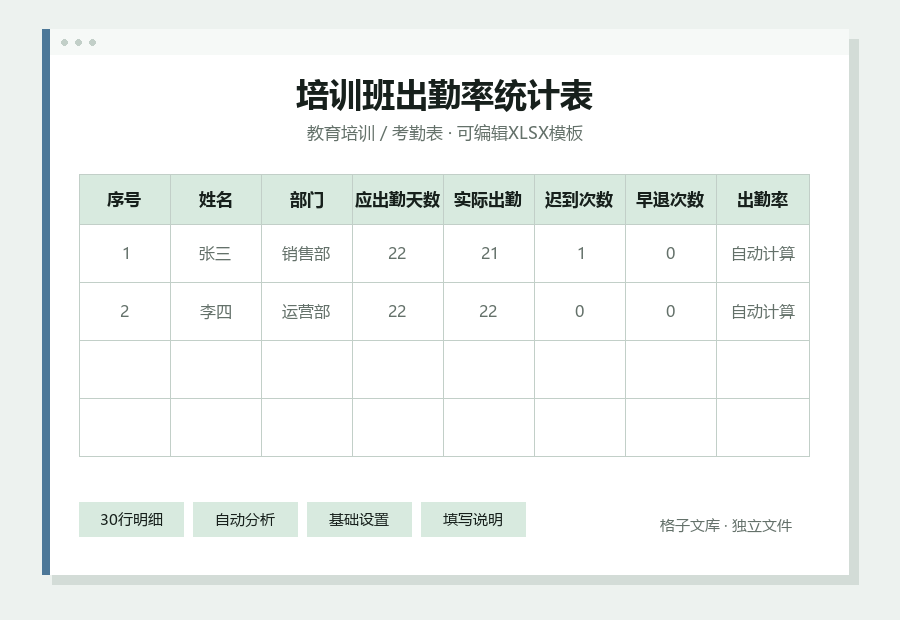Viewport: 900px width, 620px height.
Task: Select the 序号 column header
Action: tap(125, 199)
